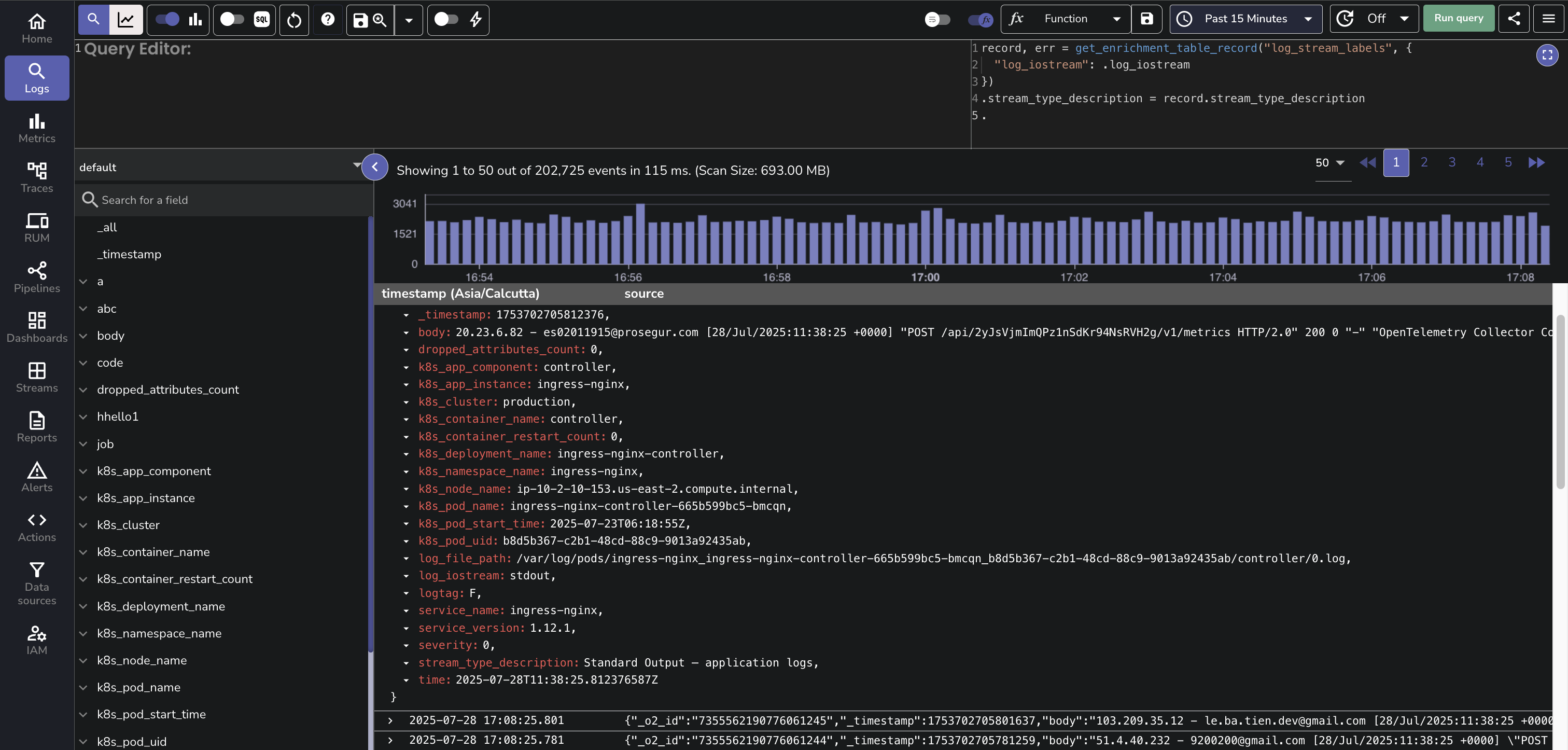The image size is (1568, 750).
Task: Click the save function icon
Action: click(1147, 18)
